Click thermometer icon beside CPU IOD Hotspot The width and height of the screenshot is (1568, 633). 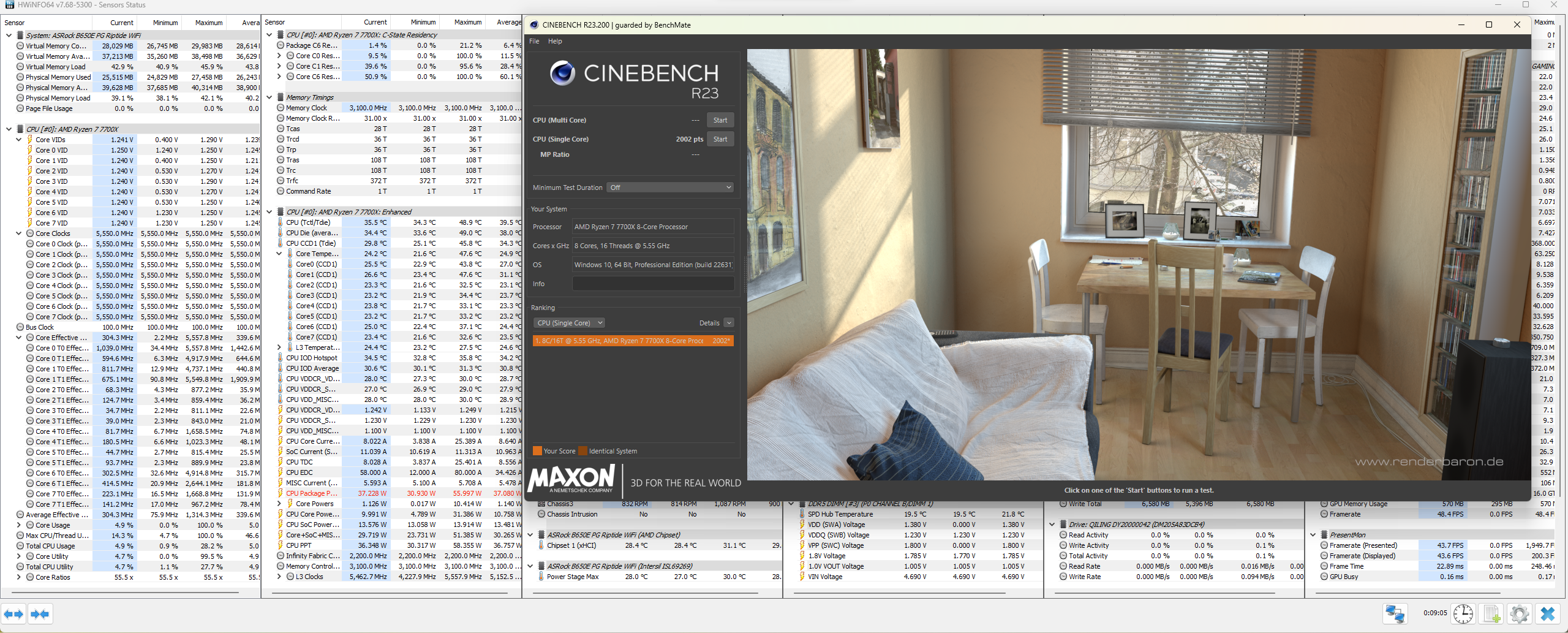[x=281, y=358]
